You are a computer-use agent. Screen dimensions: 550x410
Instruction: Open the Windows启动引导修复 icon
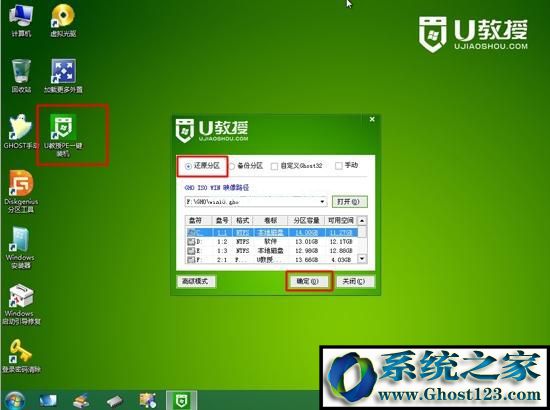click(x=21, y=304)
